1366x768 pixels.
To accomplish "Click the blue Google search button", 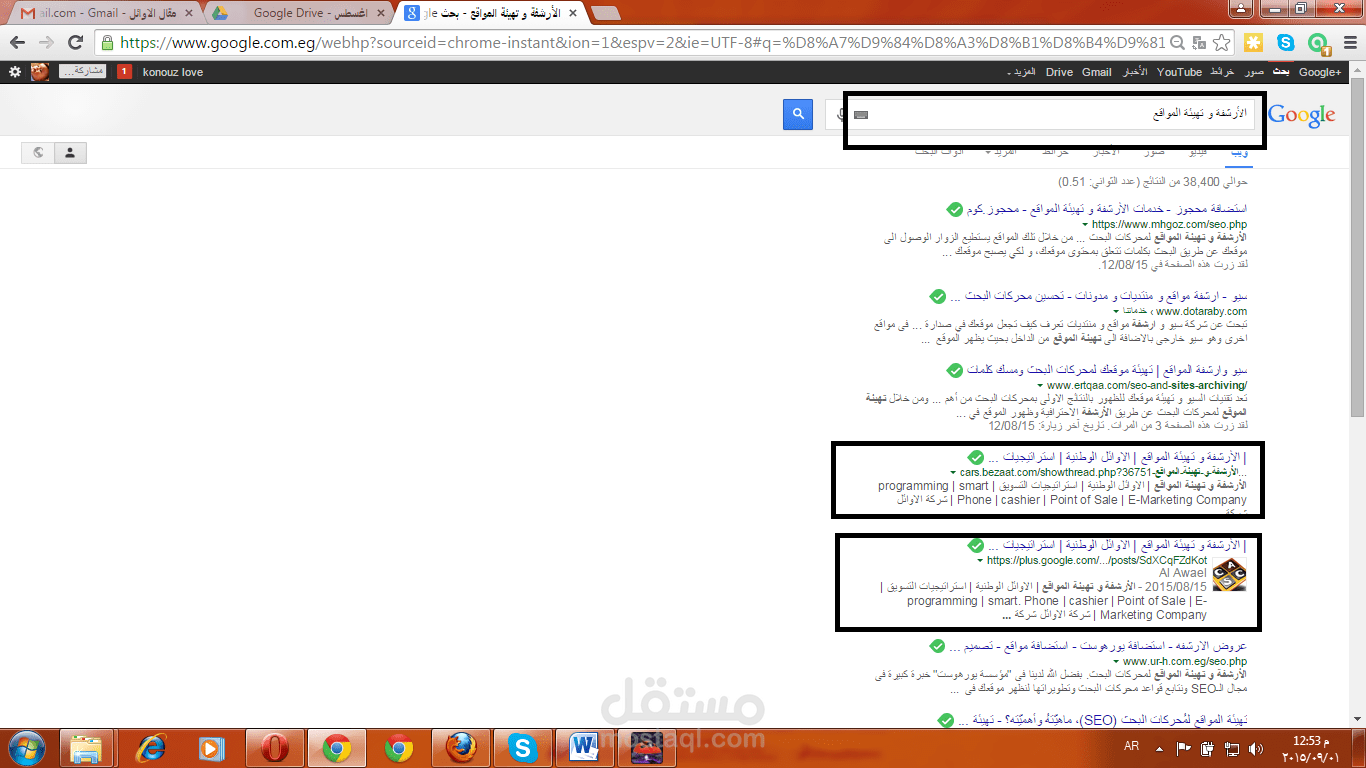I will click(x=798, y=115).
